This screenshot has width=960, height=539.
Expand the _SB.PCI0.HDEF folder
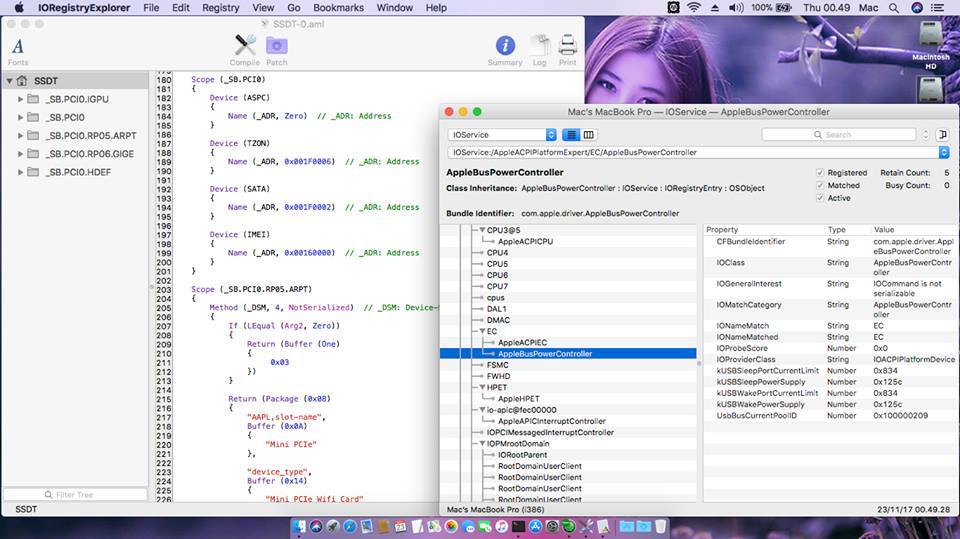(x=20, y=172)
